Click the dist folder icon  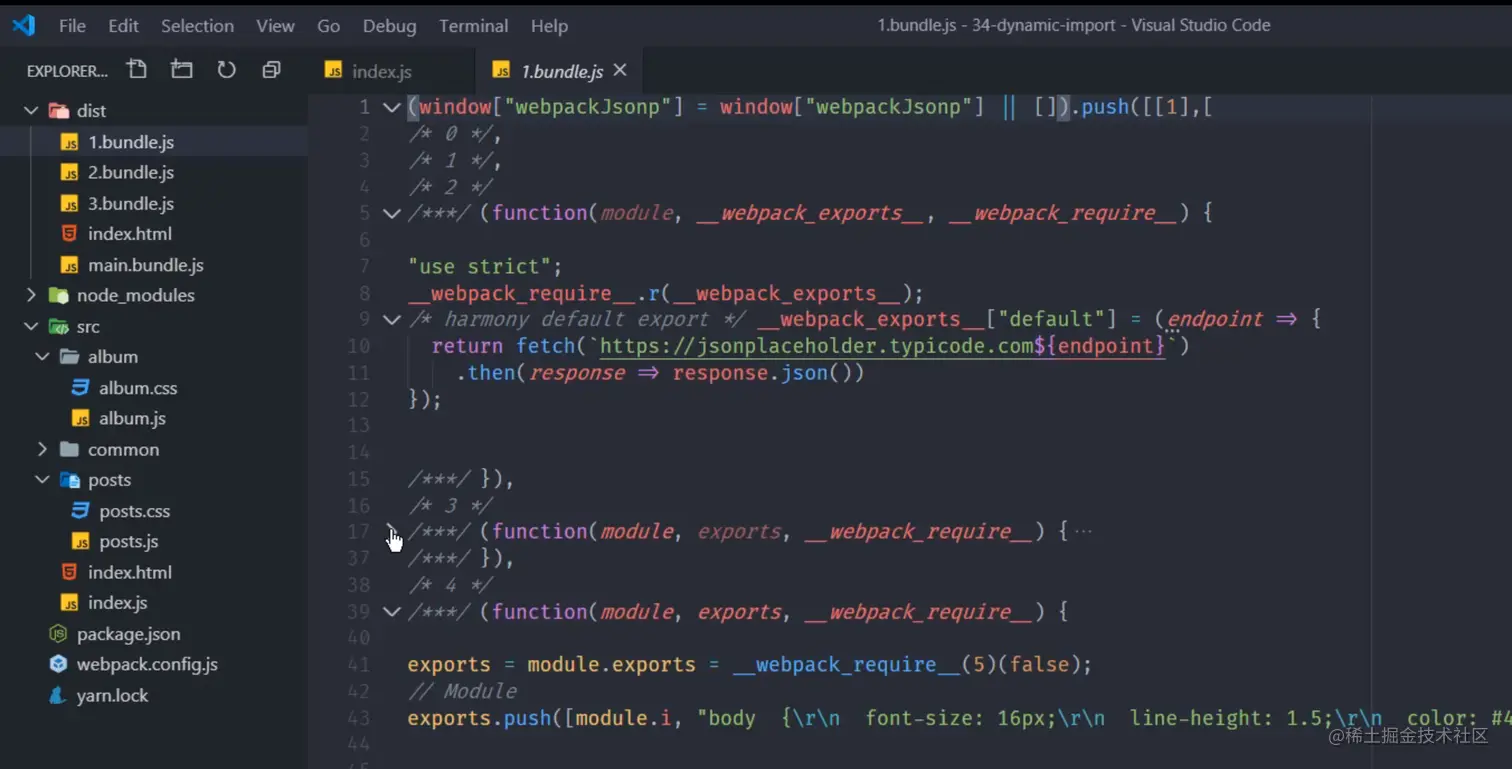pyautogui.click(x=59, y=111)
